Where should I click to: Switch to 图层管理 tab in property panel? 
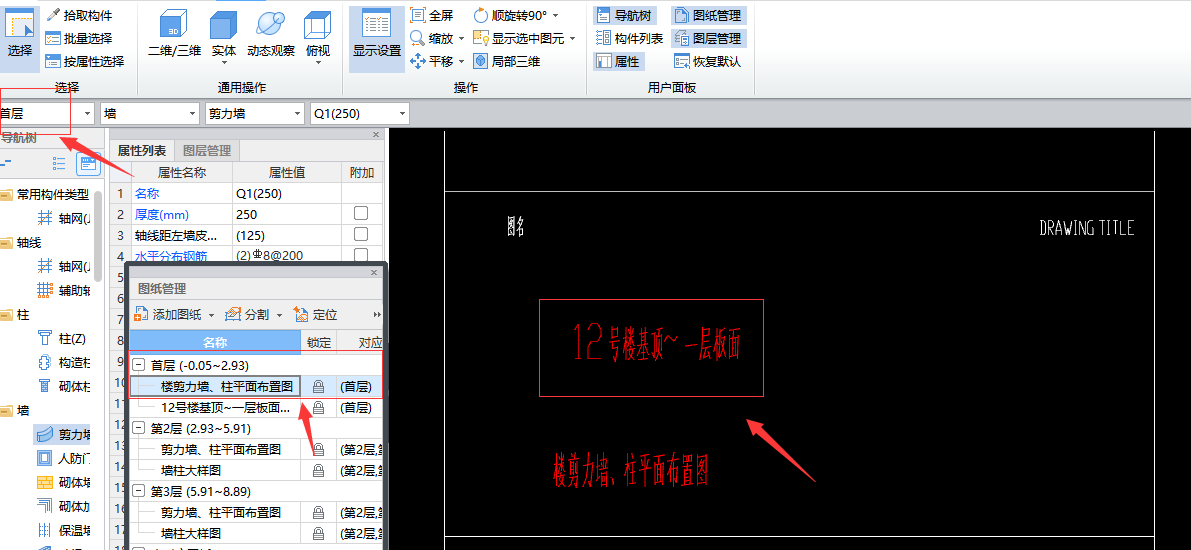pos(207,150)
